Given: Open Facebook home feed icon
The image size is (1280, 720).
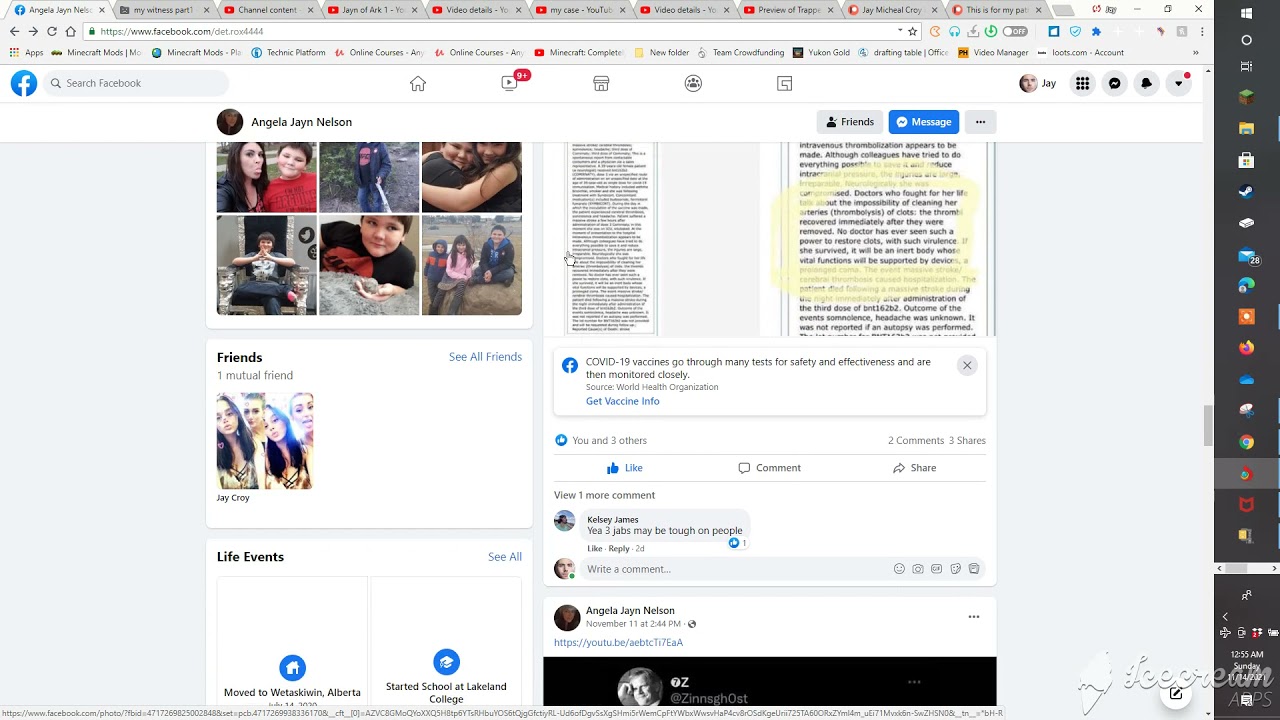Looking at the screenshot, I should [418, 83].
